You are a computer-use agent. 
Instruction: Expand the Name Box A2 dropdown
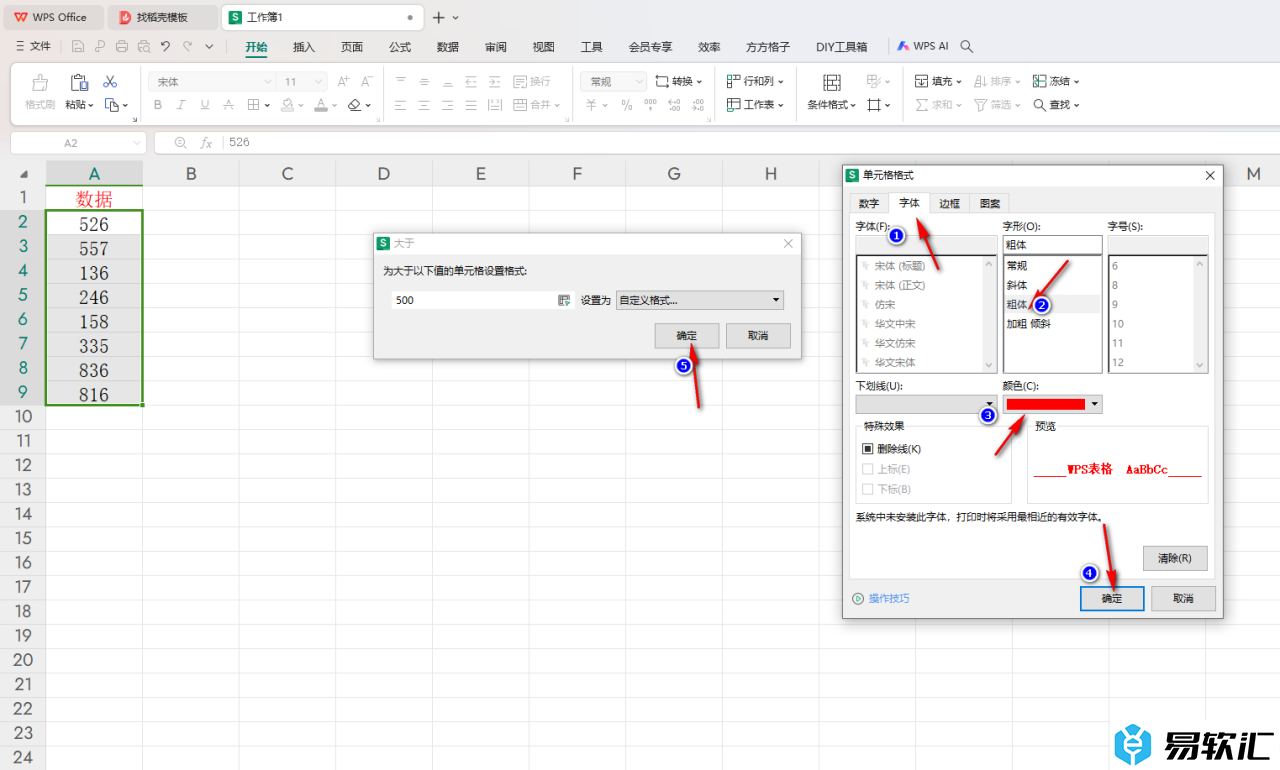click(x=135, y=143)
